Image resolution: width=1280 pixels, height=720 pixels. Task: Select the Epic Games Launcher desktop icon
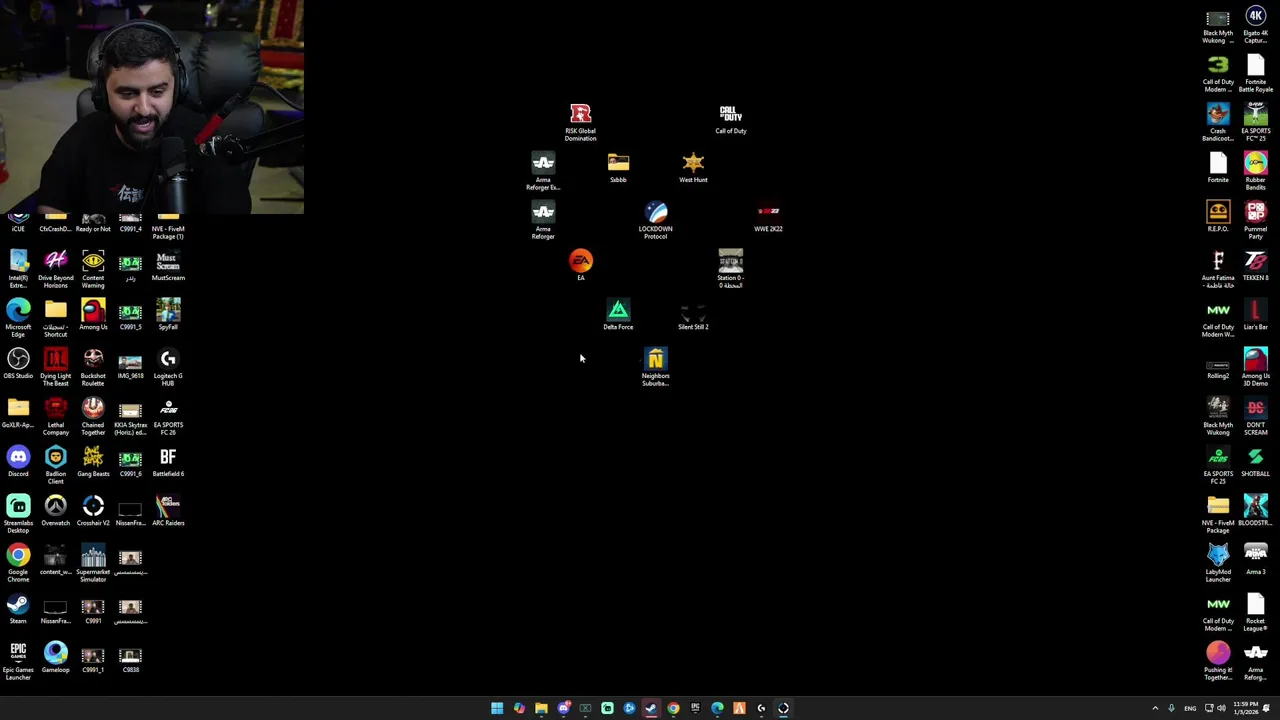pos(18,661)
